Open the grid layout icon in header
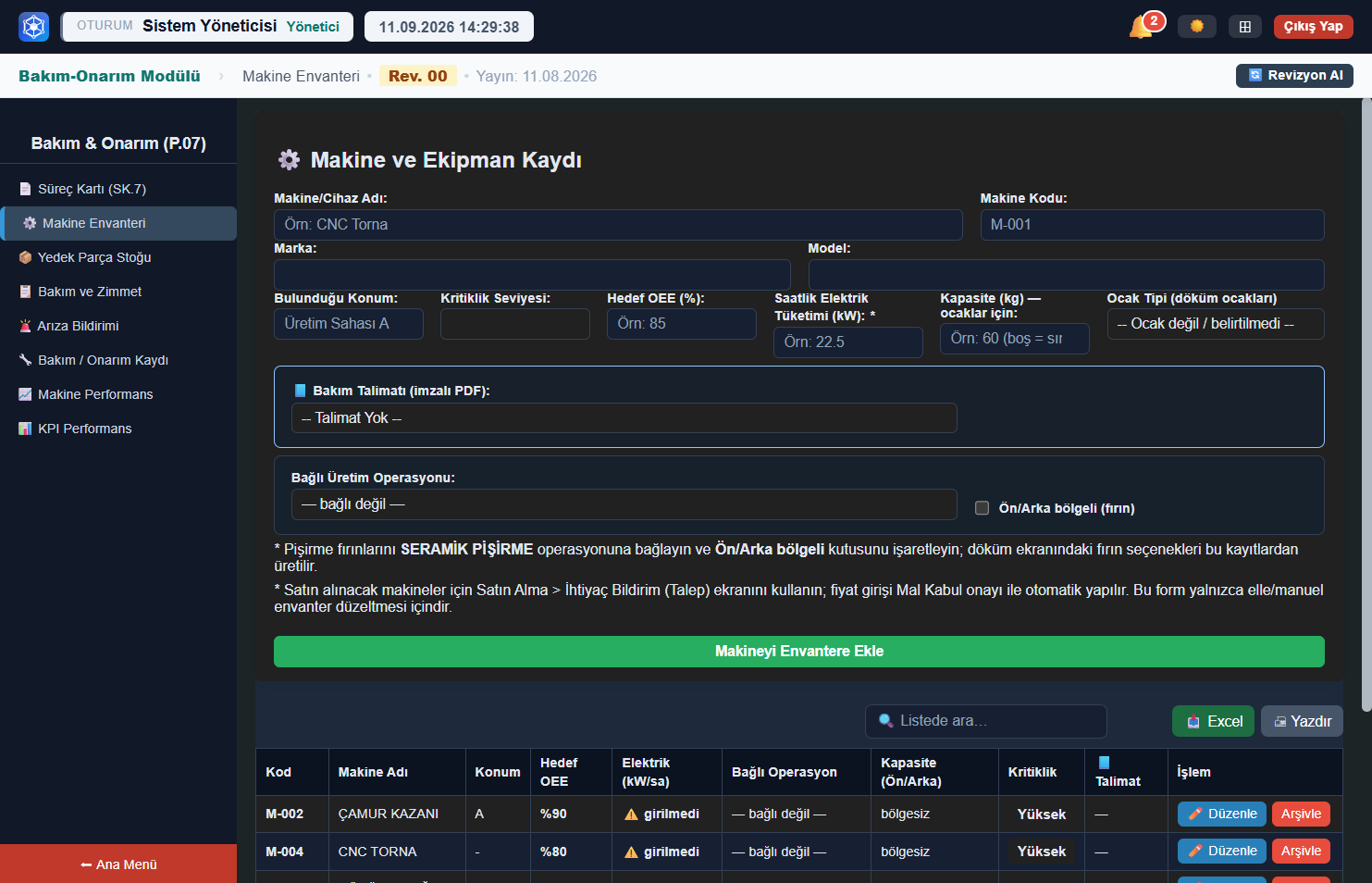The image size is (1372, 883). (1245, 27)
